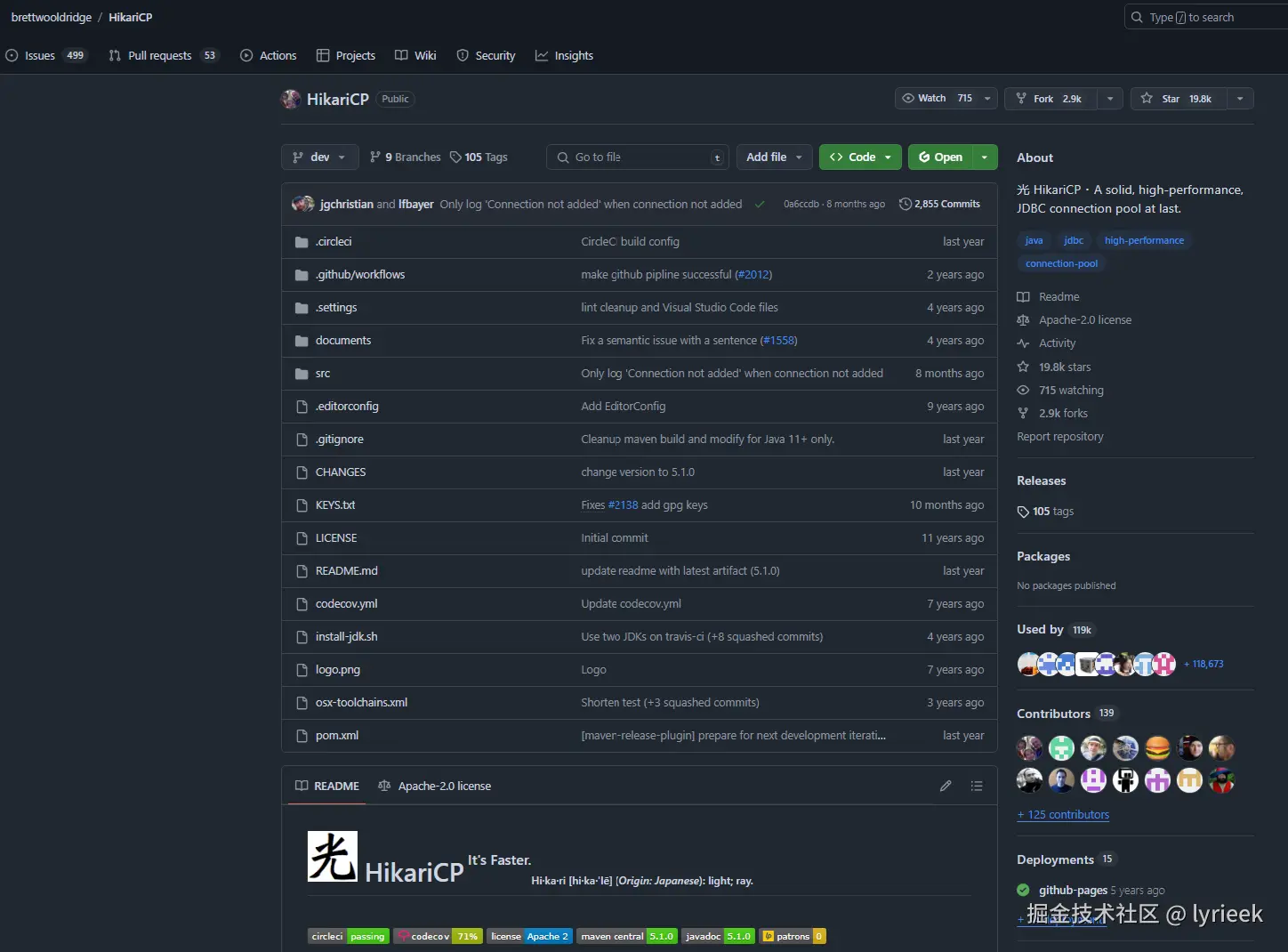Click the first contributor avatar
1288x952 pixels.
(x=1030, y=748)
